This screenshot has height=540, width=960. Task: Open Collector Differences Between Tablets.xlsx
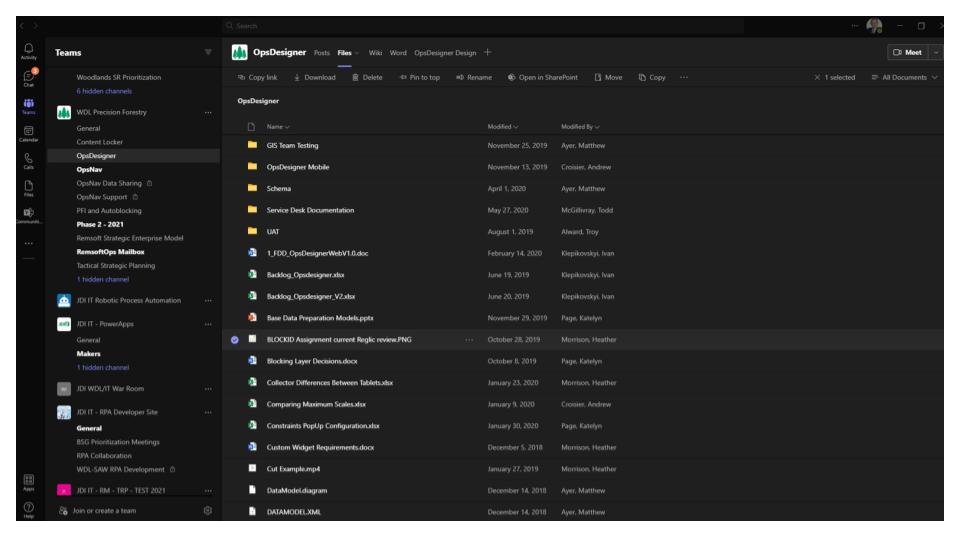point(330,383)
